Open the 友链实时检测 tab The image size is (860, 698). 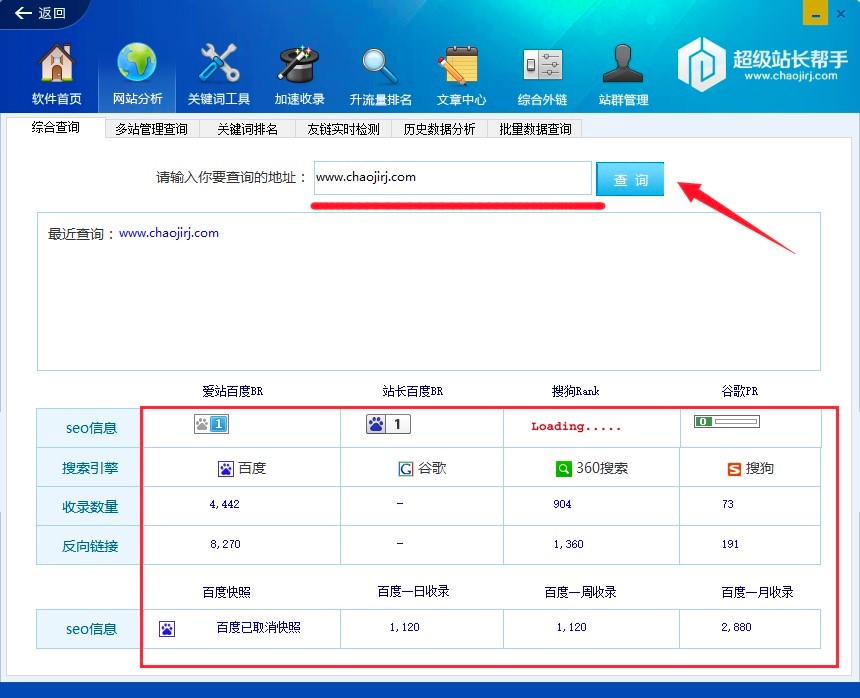click(x=343, y=129)
